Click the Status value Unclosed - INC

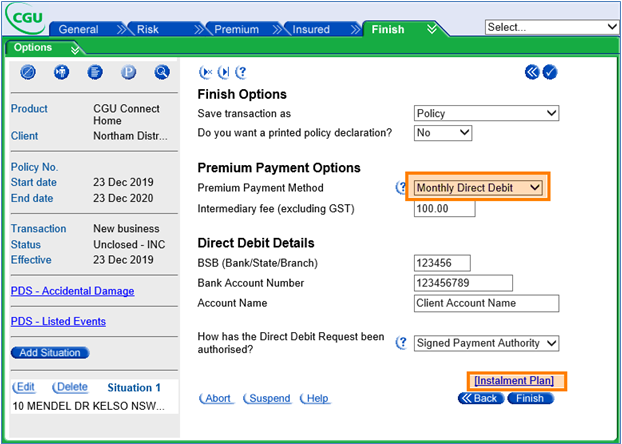click(x=129, y=244)
